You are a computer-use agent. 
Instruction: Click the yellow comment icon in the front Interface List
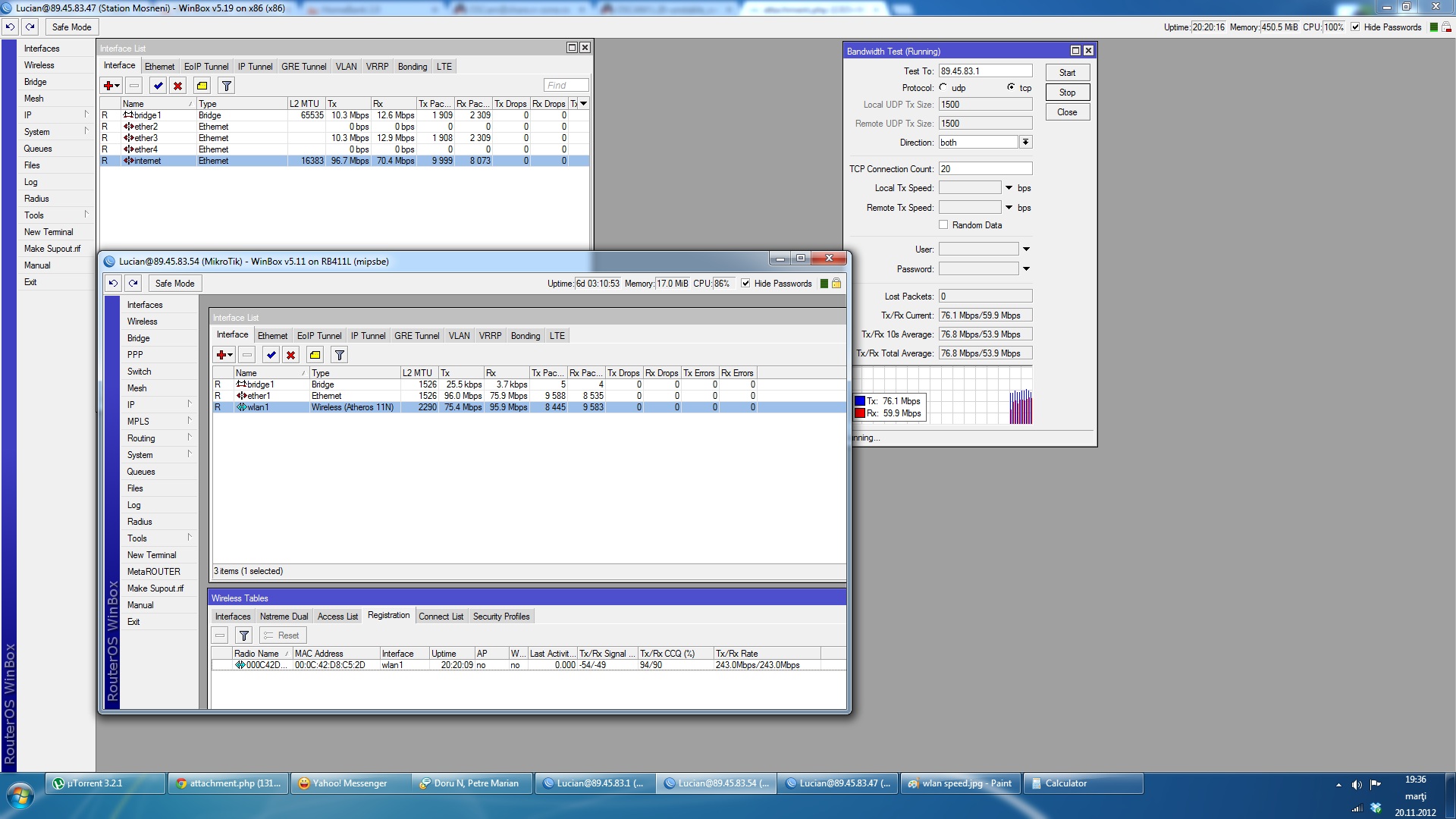pos(315,355)
